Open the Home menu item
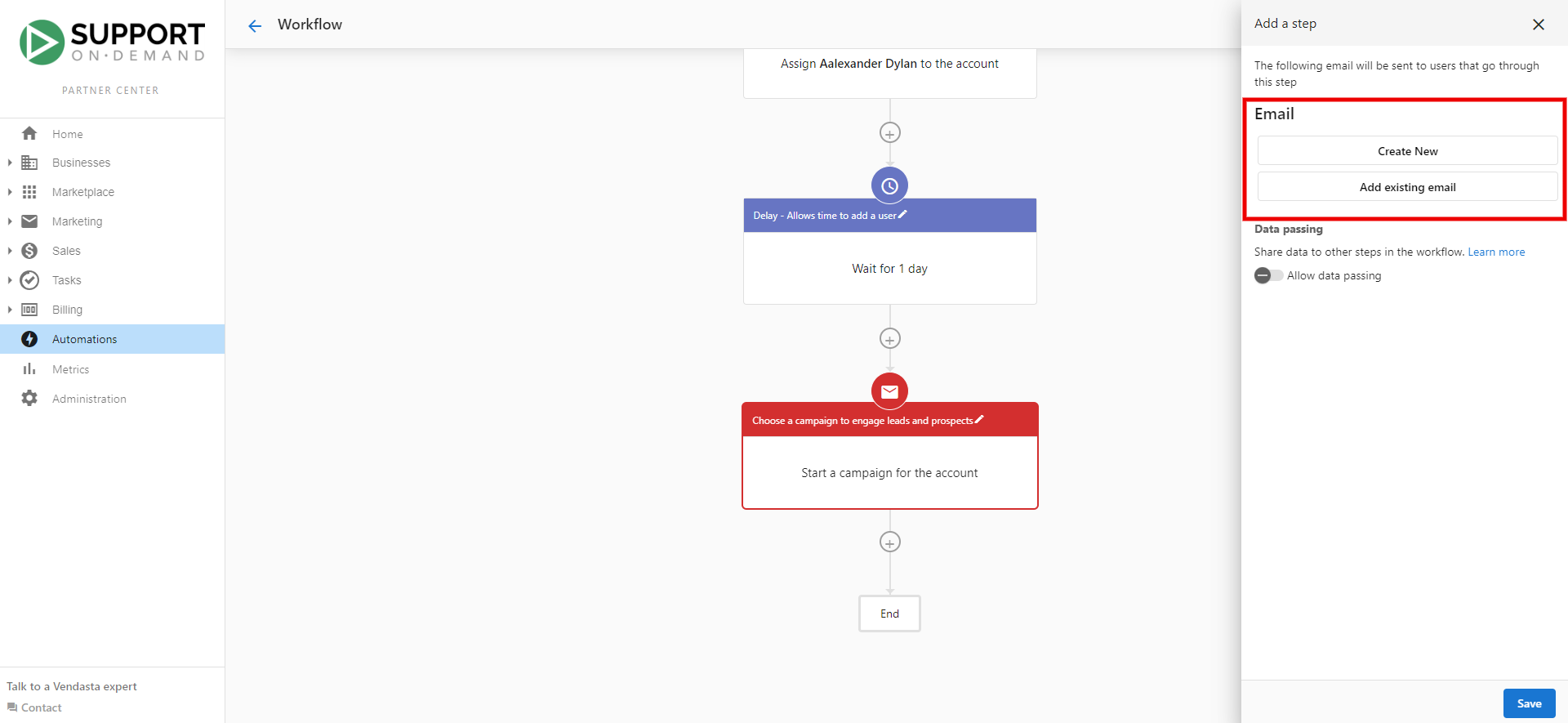This screenshot has width=1568, height=723. [112, 134]
